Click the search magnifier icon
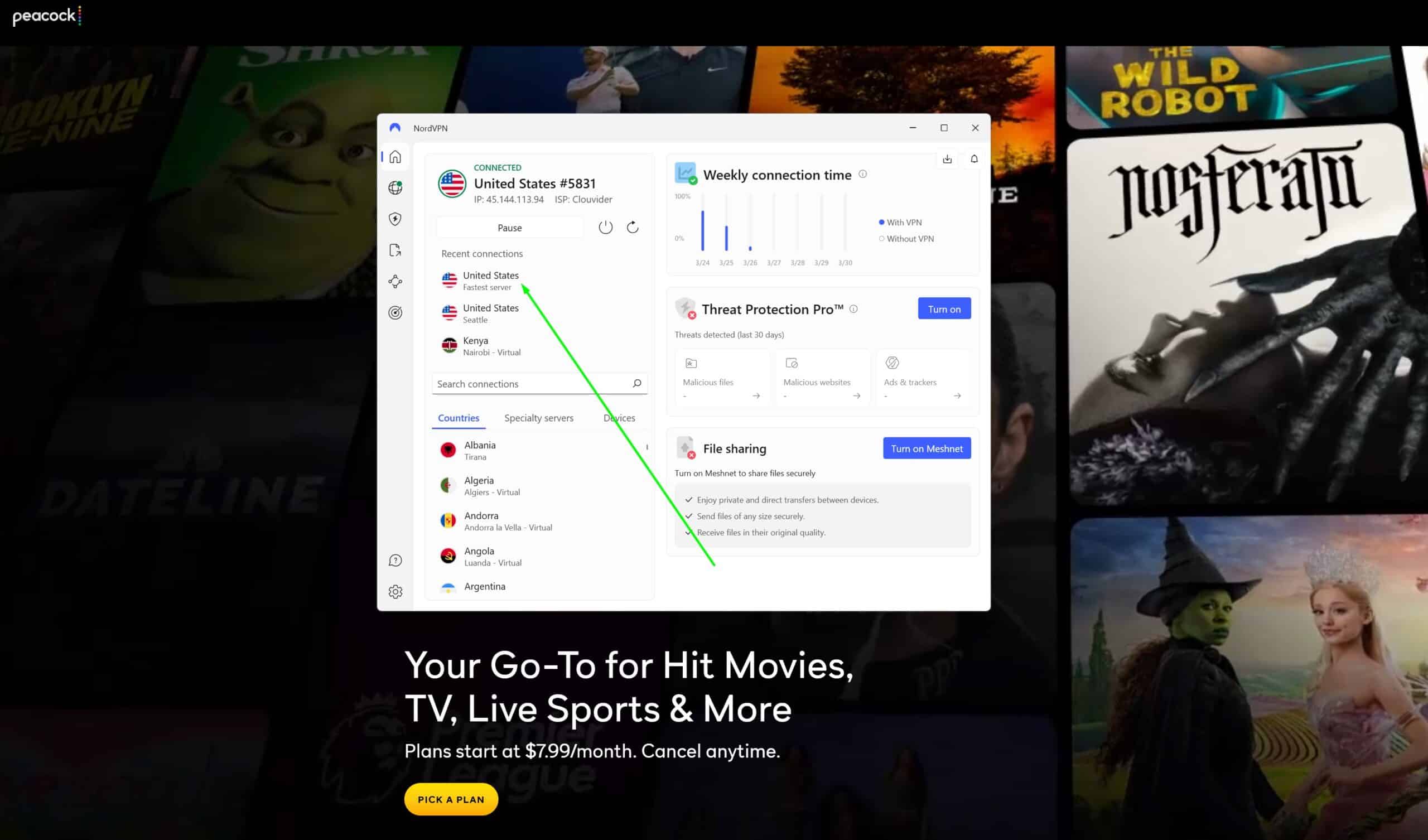The height and width of the screenshot is (840, 1428). coord(637,383)
